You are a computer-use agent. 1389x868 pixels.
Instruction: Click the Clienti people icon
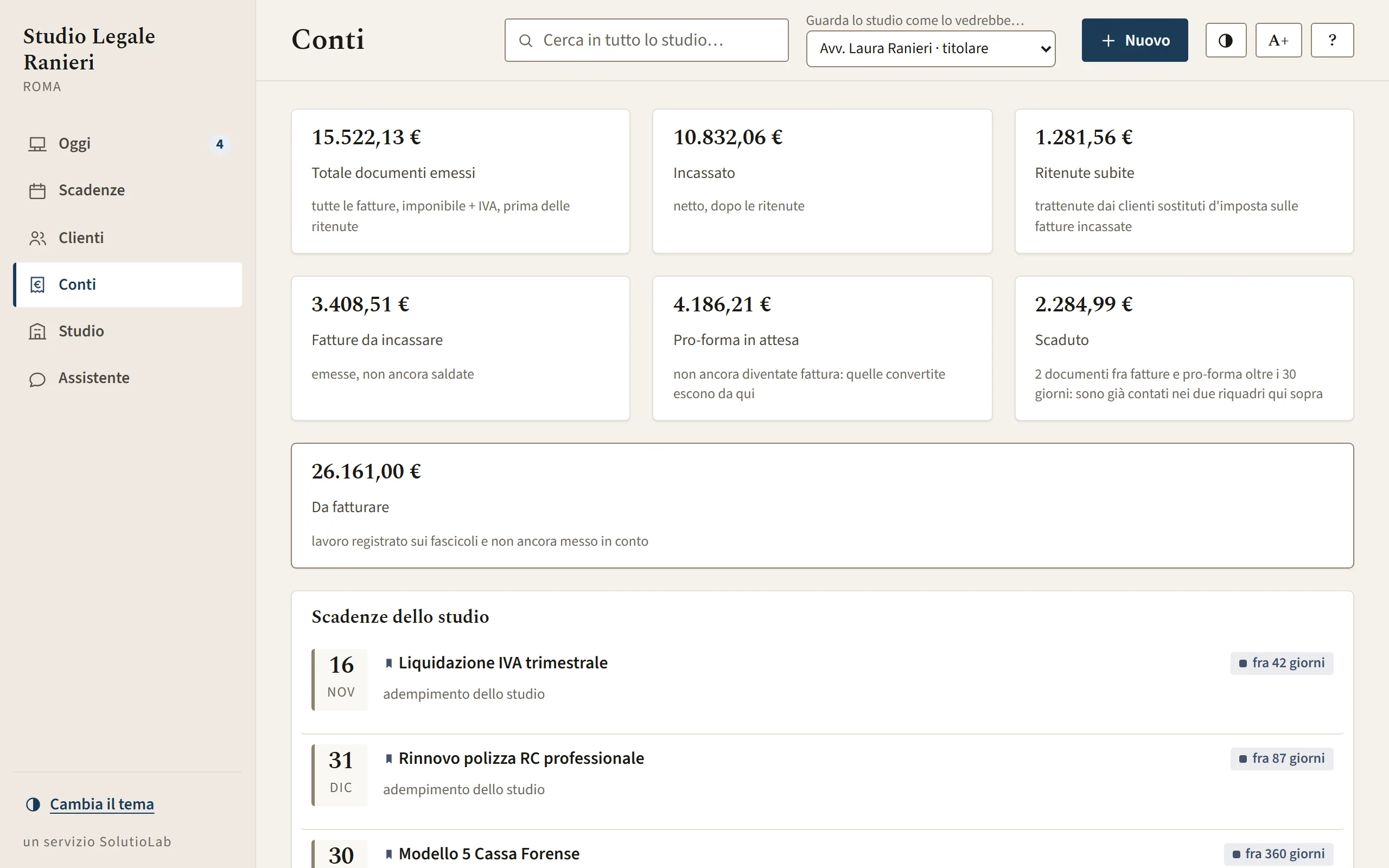click(x=37, y=238)
